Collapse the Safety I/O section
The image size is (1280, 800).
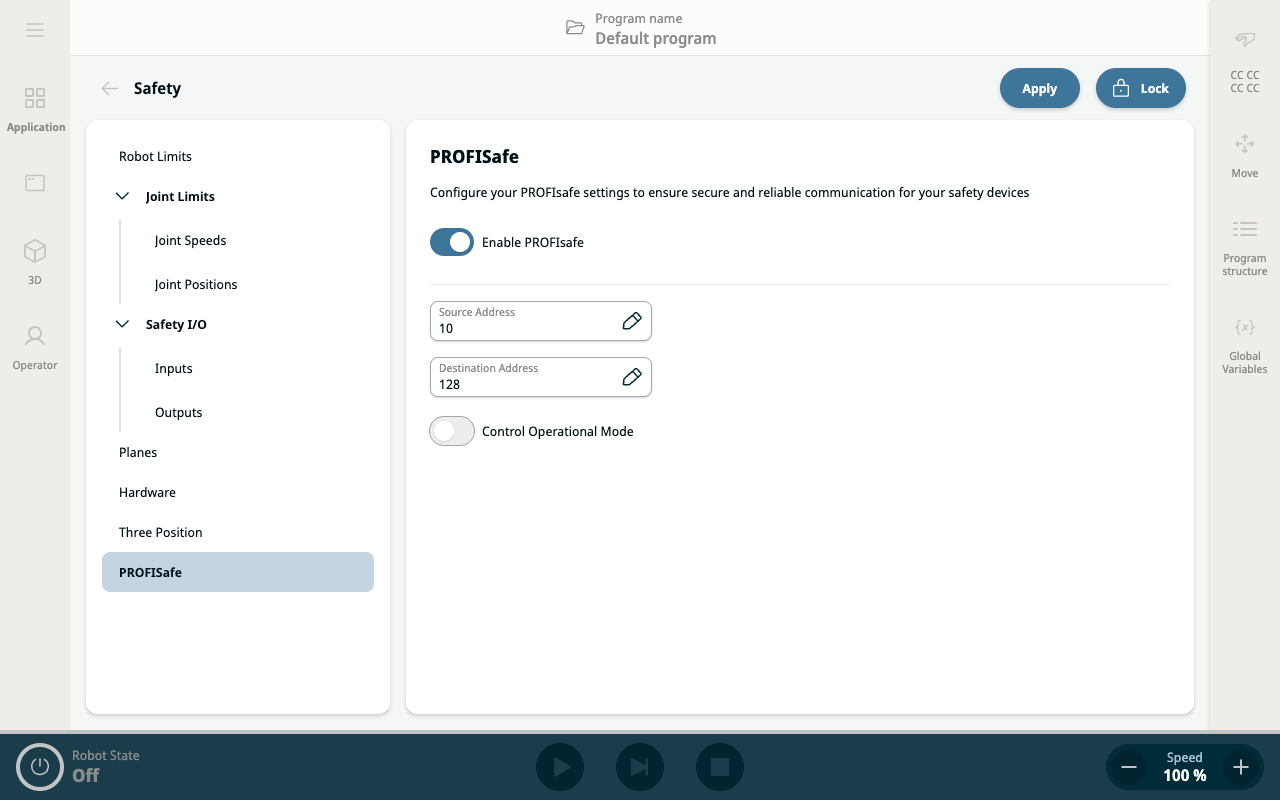[123, 324]
